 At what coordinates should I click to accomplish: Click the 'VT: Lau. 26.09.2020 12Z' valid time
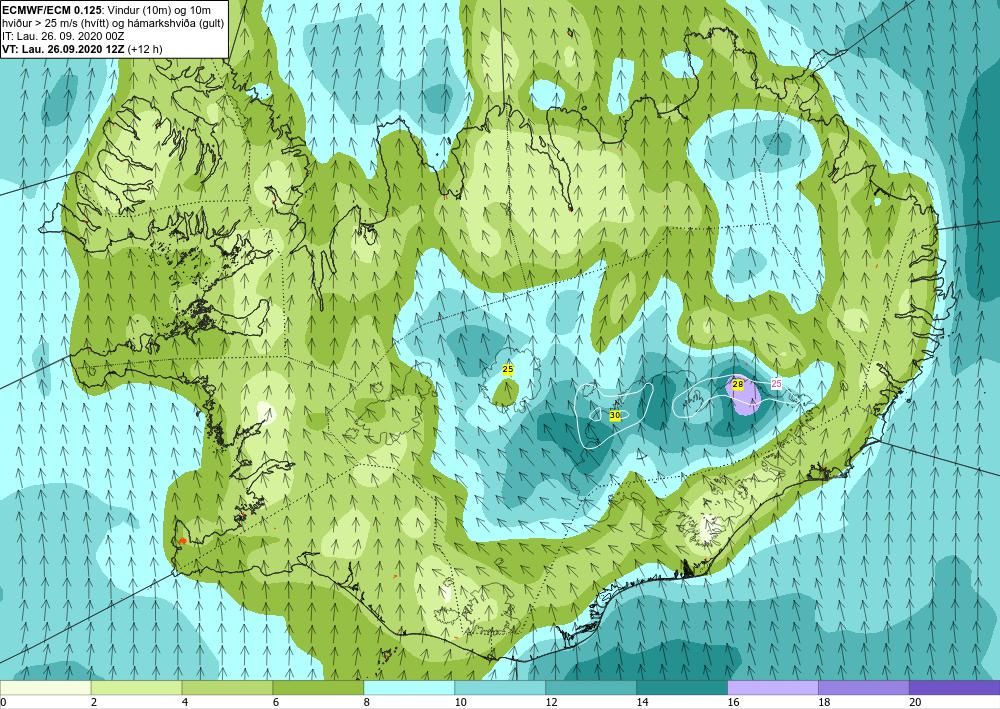click(x=64, y=49)
